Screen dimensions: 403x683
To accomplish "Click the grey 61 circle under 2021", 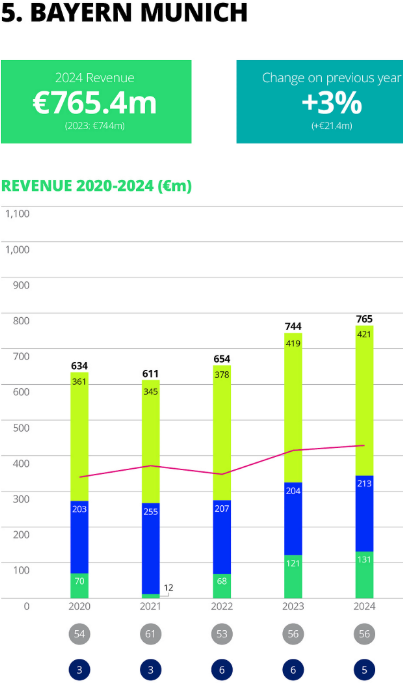I will 150,634.
